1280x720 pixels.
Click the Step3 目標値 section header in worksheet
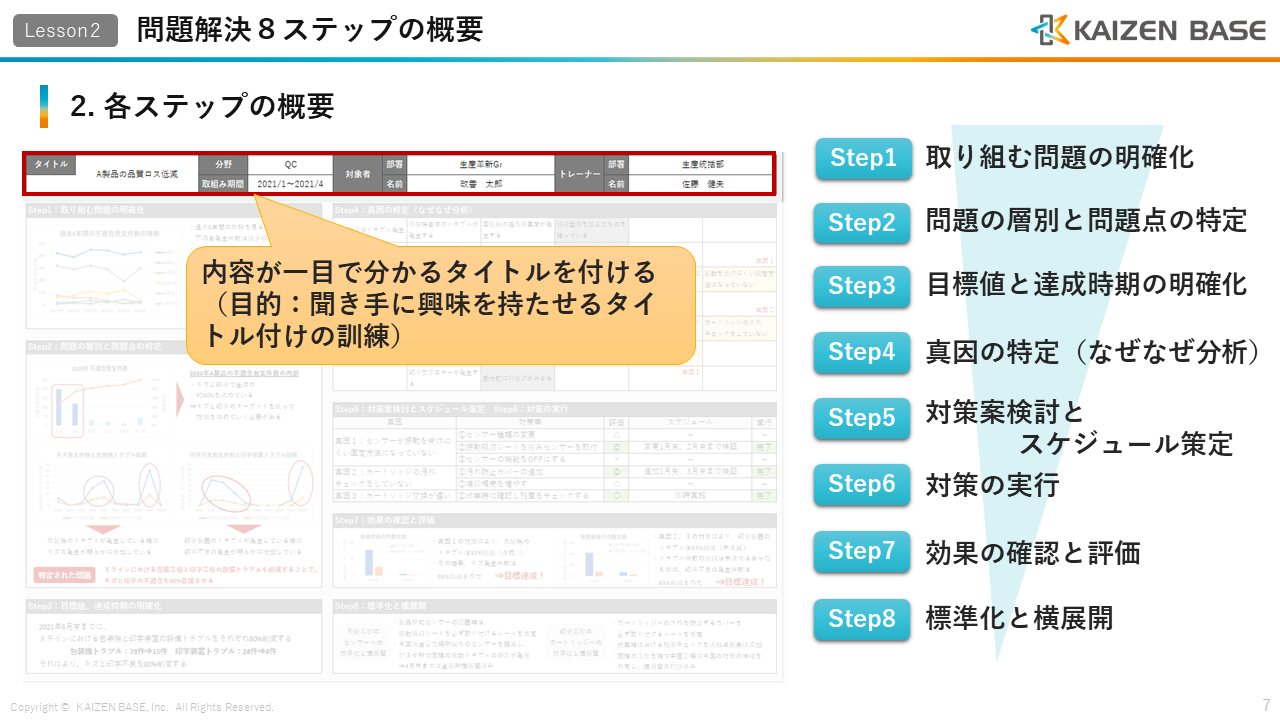[x=174, y=607]
